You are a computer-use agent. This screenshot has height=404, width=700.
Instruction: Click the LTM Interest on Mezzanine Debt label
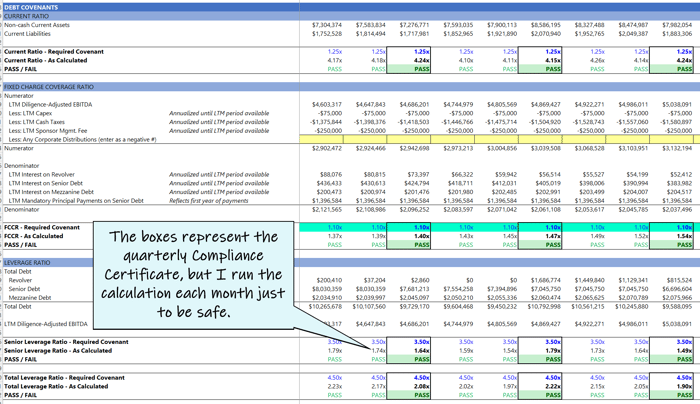click(60, 192)
